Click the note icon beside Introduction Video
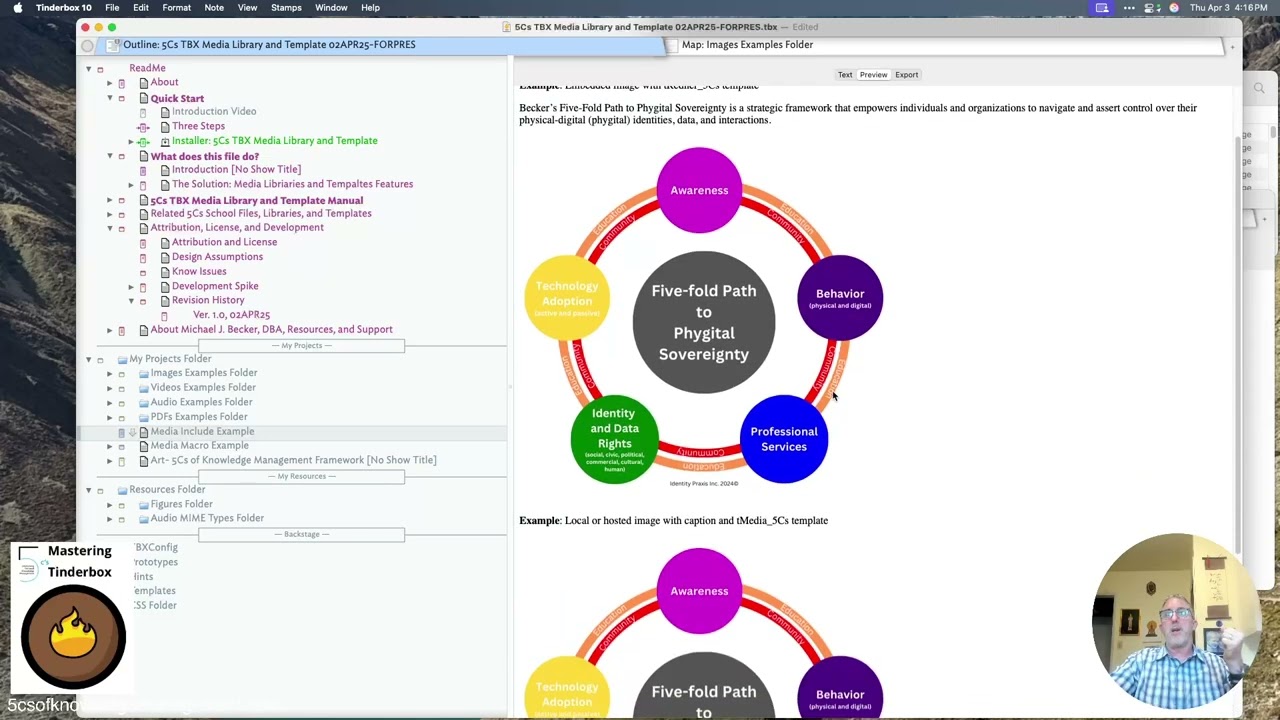1280x720 pixels. [x=165, y=112]
